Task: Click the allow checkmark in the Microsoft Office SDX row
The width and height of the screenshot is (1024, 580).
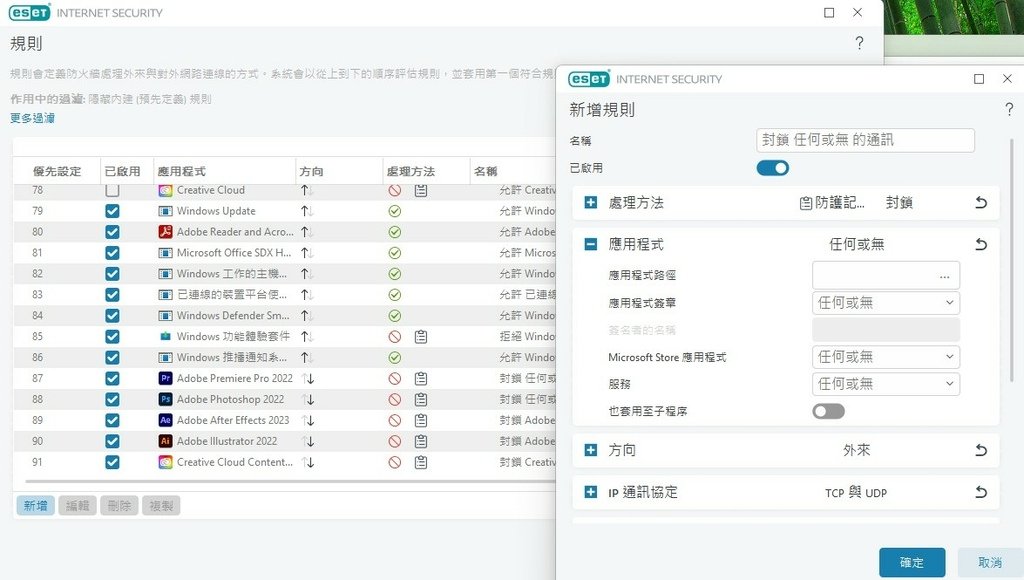Action: (394, 253)
